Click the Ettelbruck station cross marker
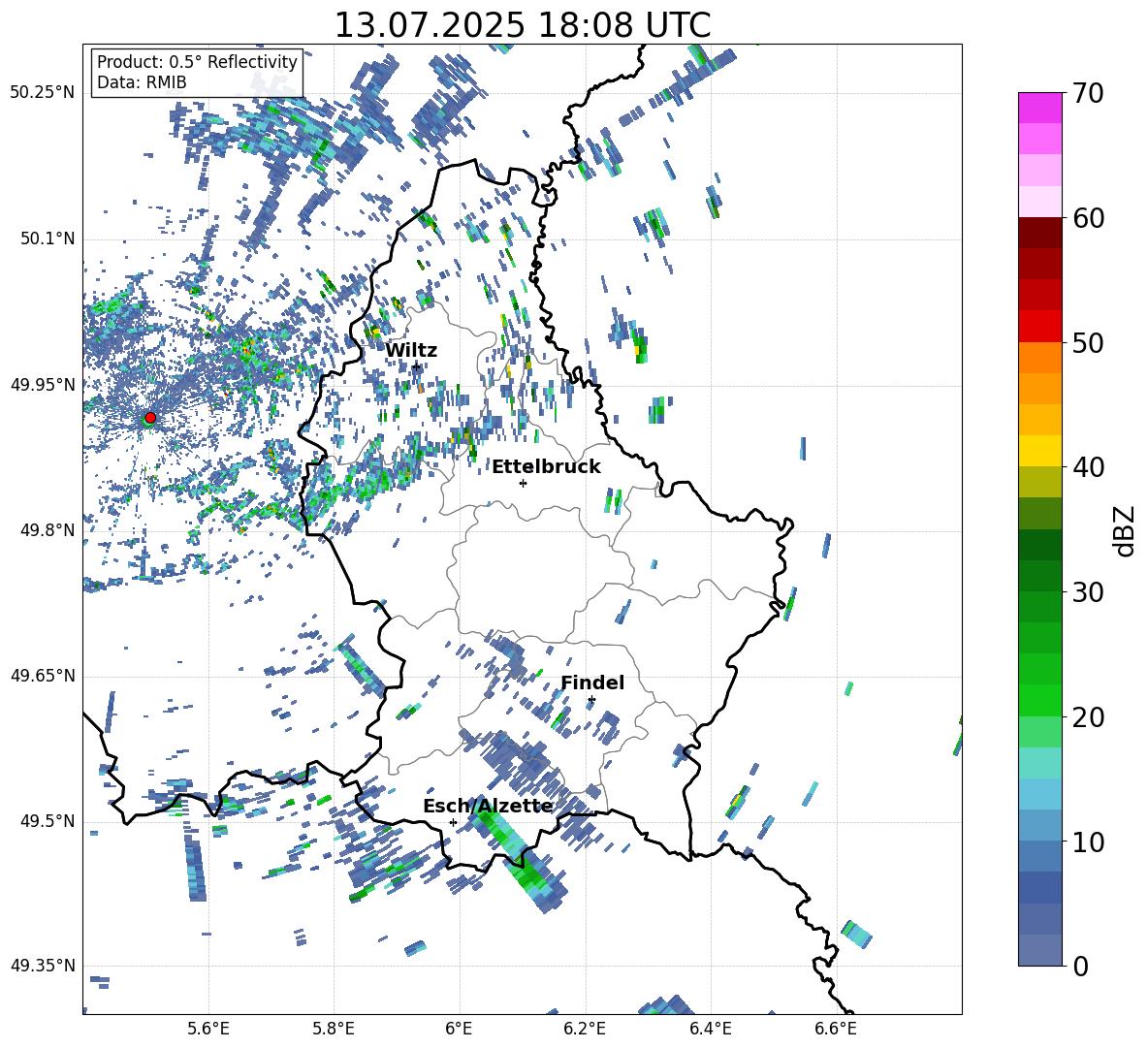The image size is (1148, 1048). [x=523, y=483]
